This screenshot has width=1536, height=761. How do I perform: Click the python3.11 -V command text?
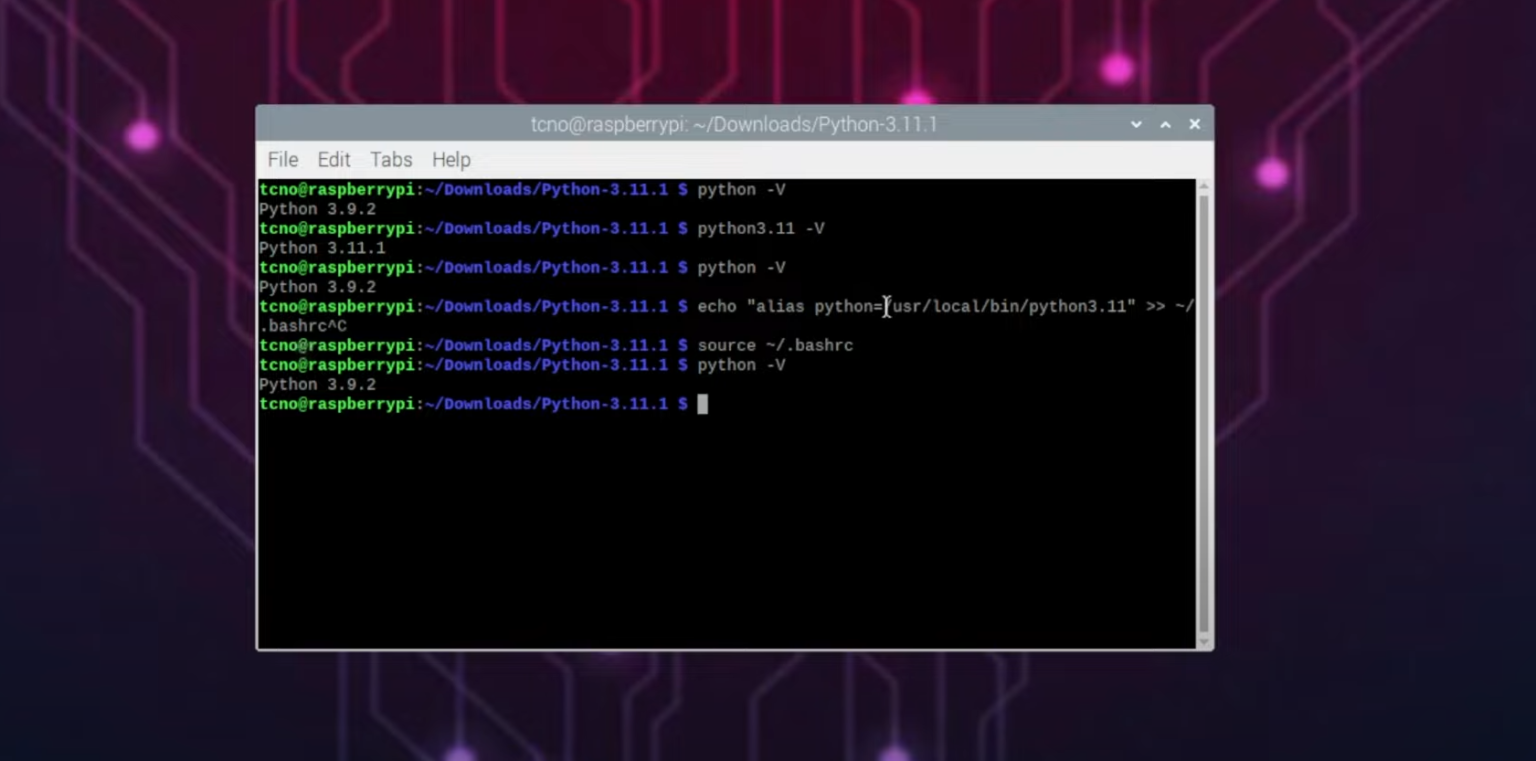760,228
